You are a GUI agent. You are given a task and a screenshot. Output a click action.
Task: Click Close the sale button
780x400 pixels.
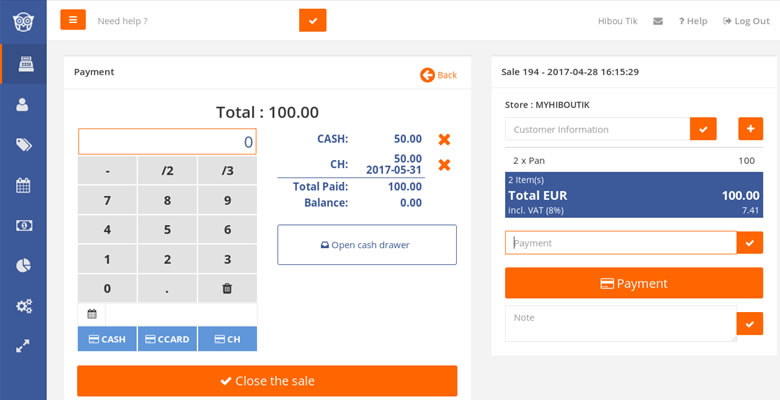click(x=267, y=381)
